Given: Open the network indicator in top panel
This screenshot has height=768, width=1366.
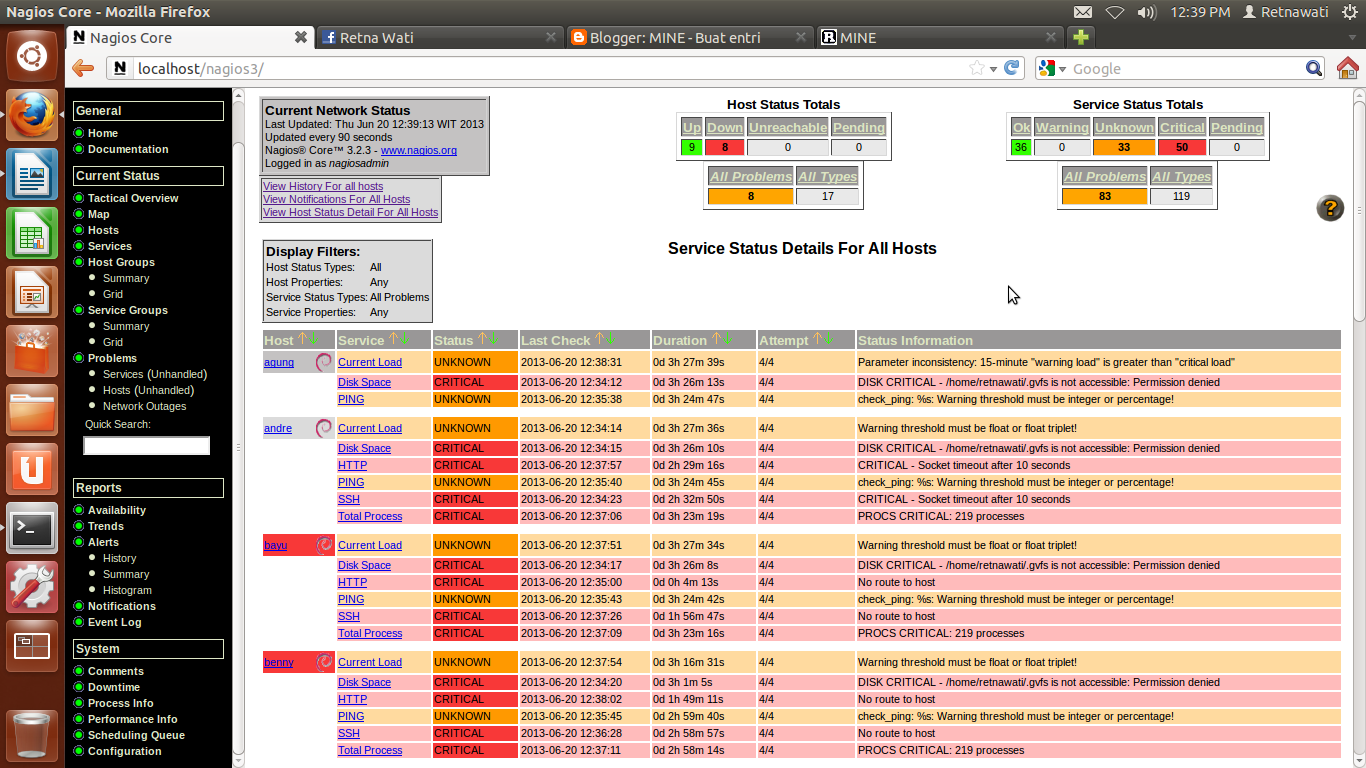Looking at the screenshot, I should [x=1115, y=12].
